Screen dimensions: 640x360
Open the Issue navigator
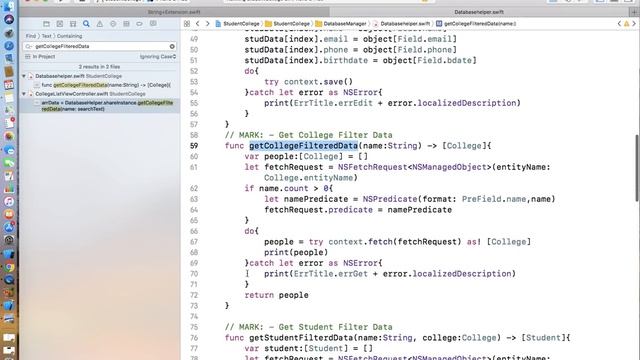click(x=100, y=24)
